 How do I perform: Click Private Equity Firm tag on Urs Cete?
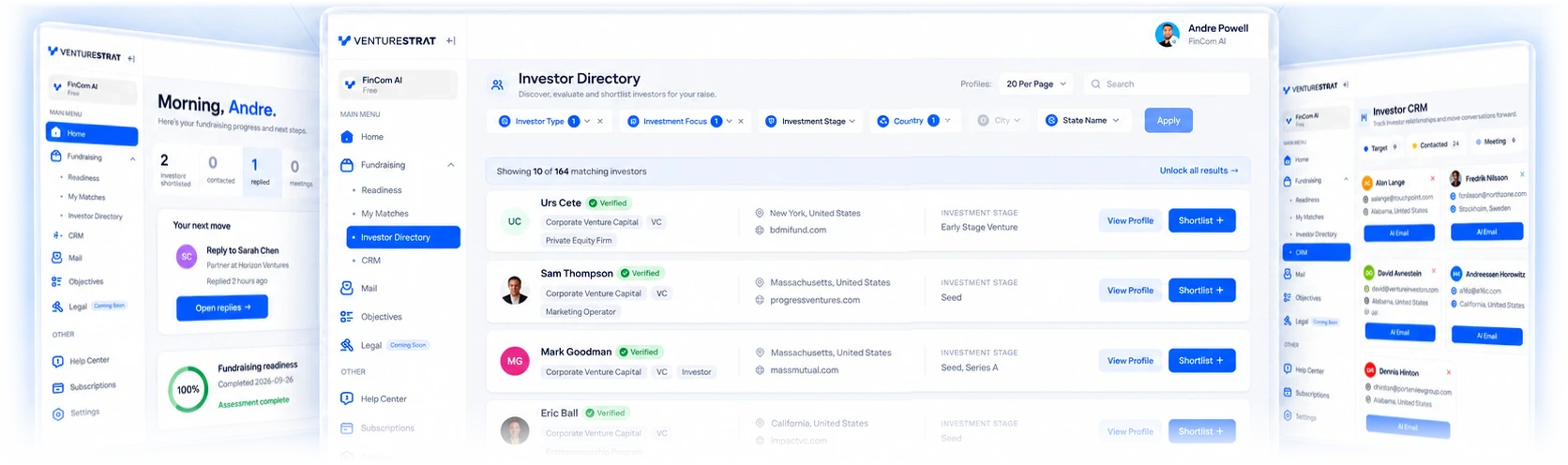(x=579, y=241)
